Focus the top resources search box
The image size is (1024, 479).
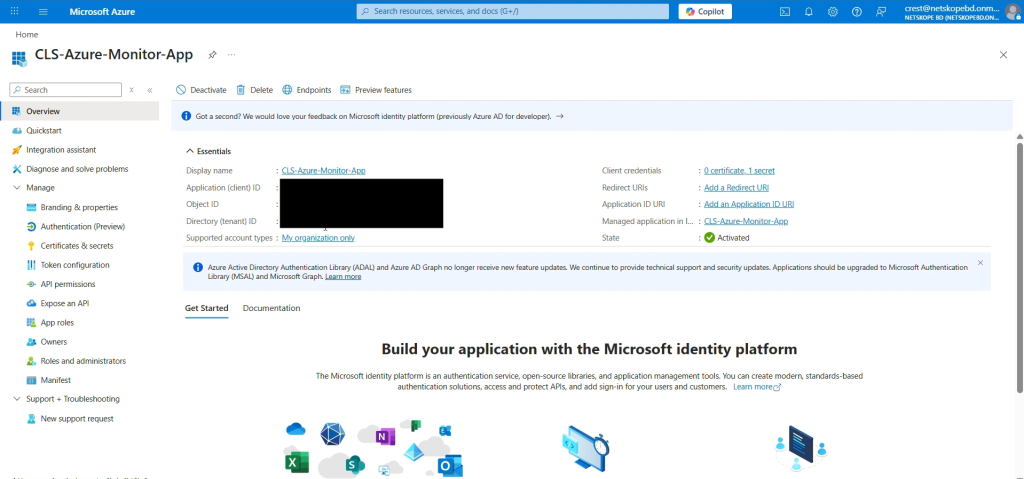click(513, 11)
